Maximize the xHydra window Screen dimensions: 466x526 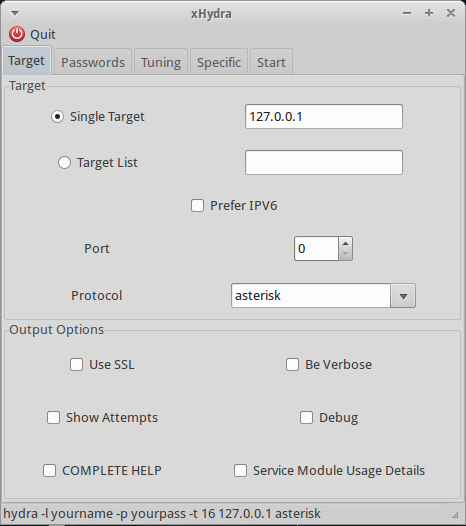(x=429, y=13)
